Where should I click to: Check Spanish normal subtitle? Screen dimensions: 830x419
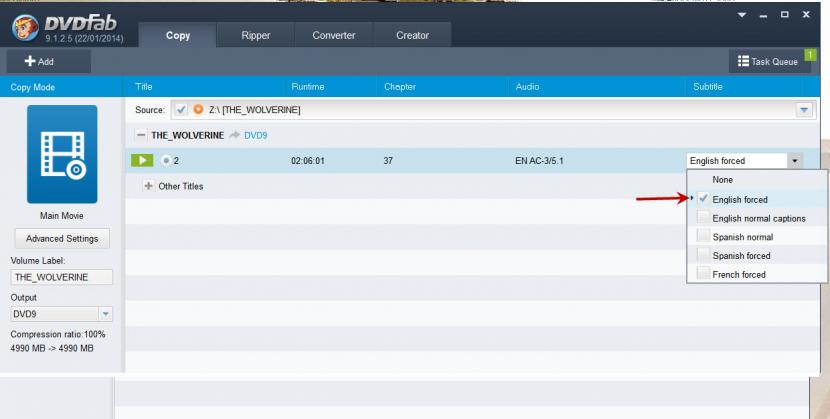(703, 236)
